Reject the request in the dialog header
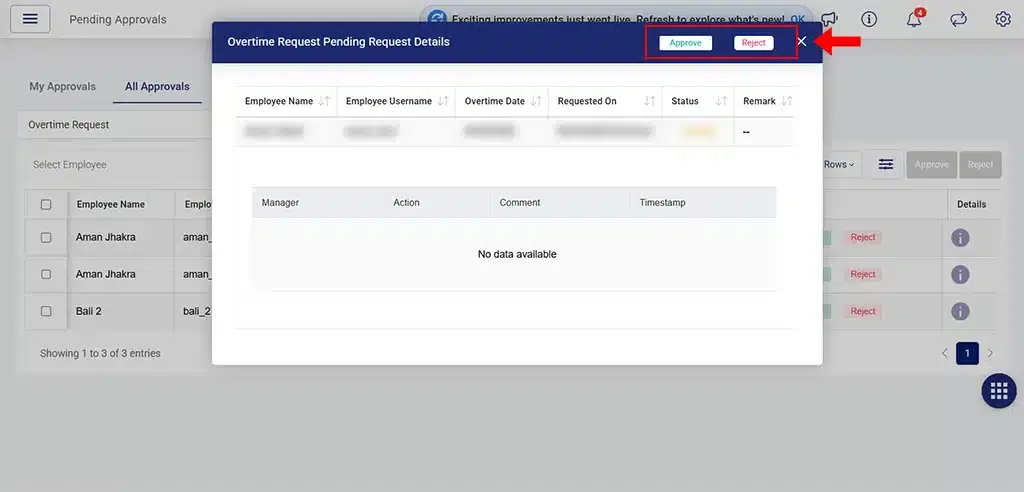Screen dimensions: 1024x492 [754, 42]
